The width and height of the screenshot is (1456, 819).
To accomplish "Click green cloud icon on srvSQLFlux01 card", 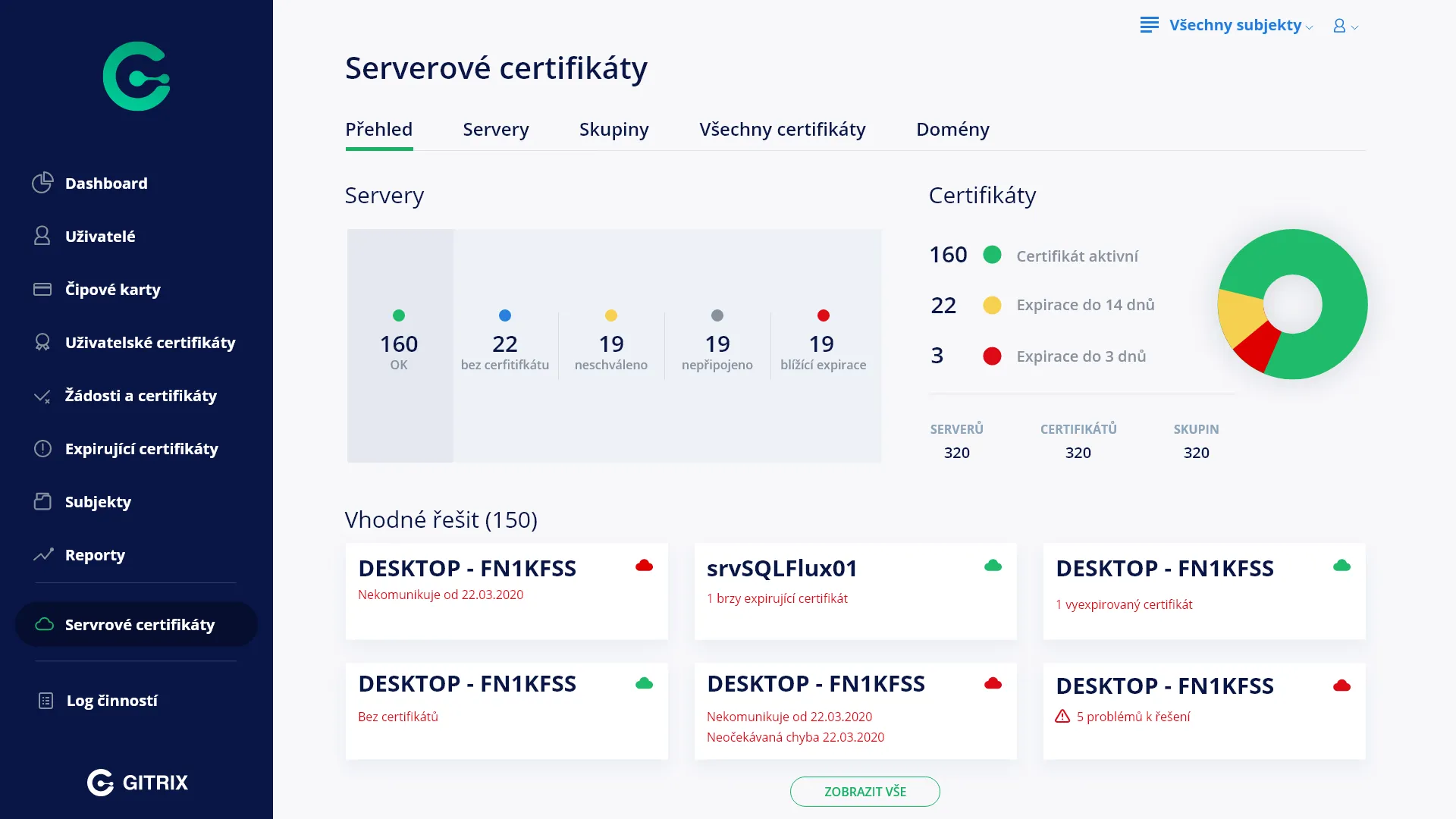I will click(993, 566).
